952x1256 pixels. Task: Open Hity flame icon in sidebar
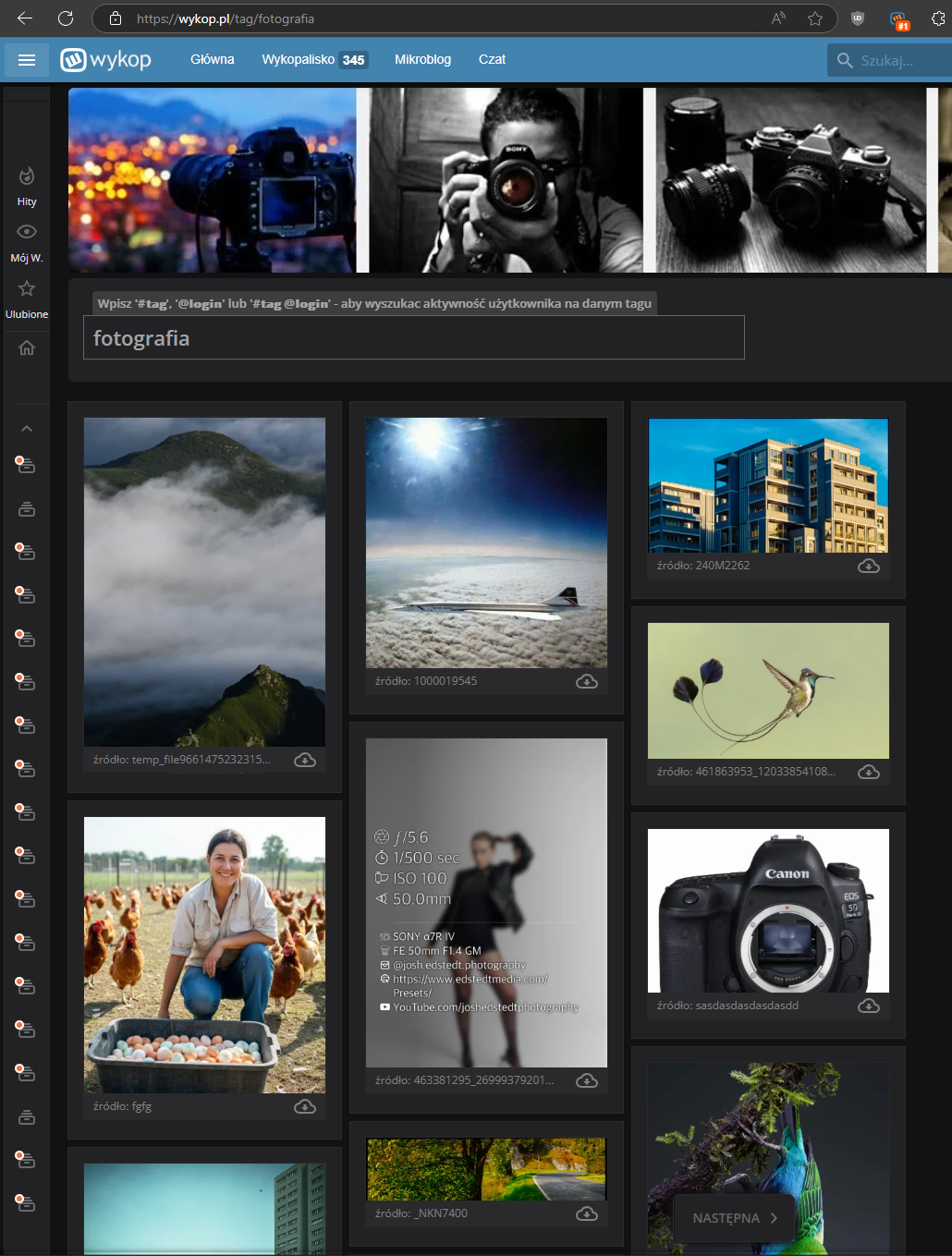(x=27, y=177)
